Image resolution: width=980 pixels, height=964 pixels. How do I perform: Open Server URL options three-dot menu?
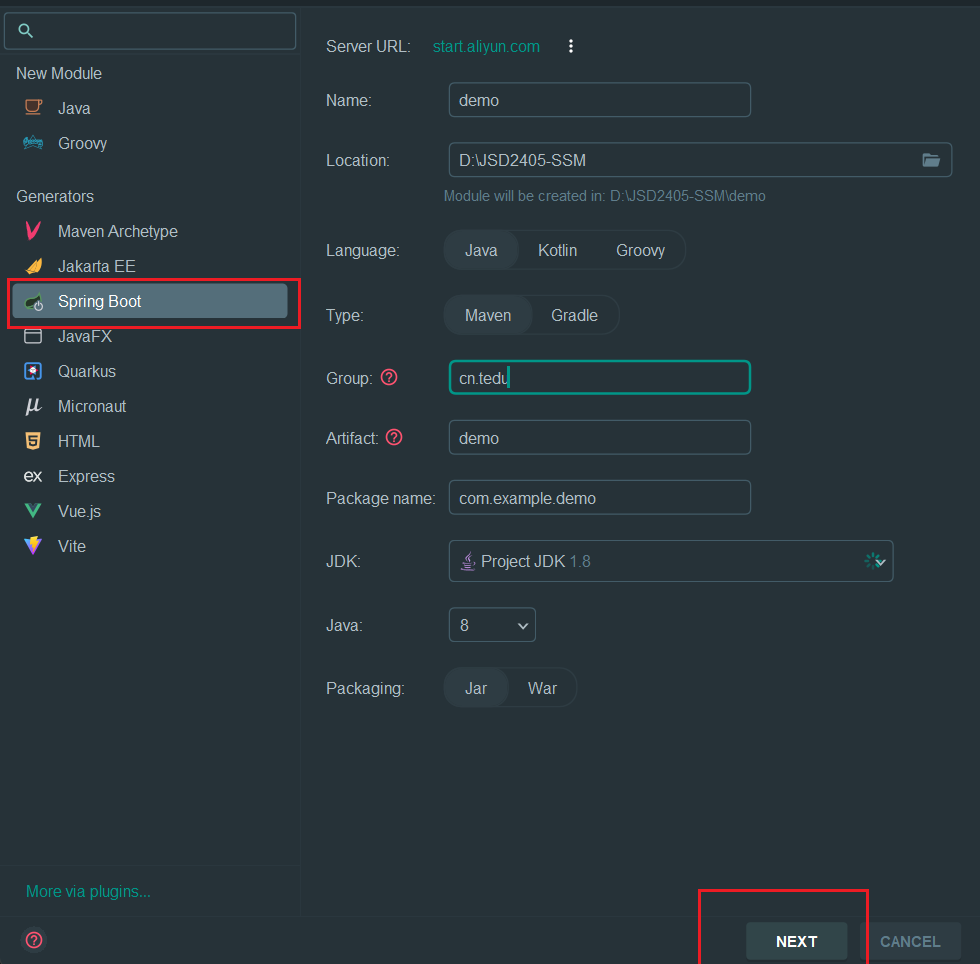[x=571, y=46]
